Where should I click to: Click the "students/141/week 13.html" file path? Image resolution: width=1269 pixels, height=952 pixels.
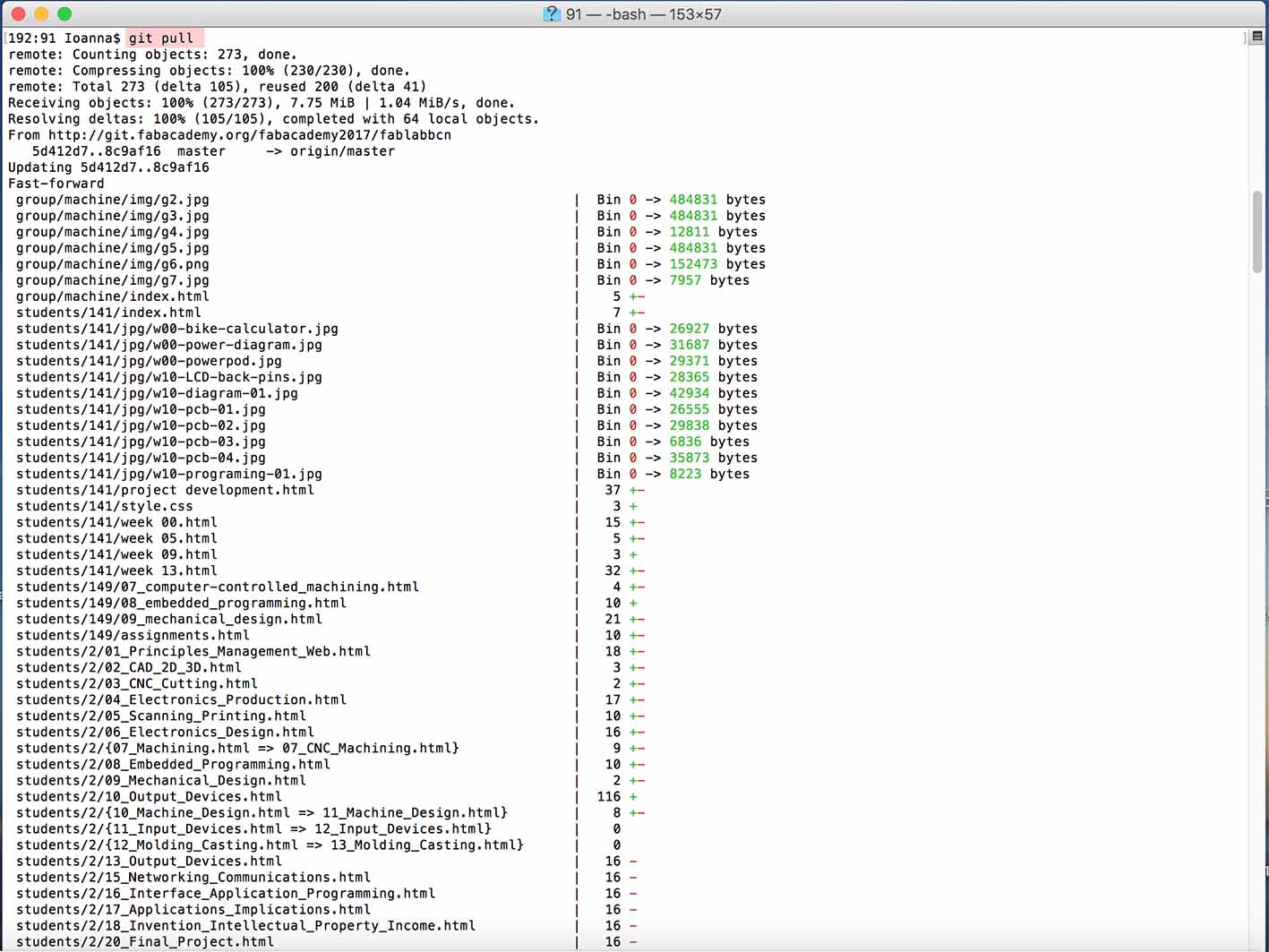(116, 570)
